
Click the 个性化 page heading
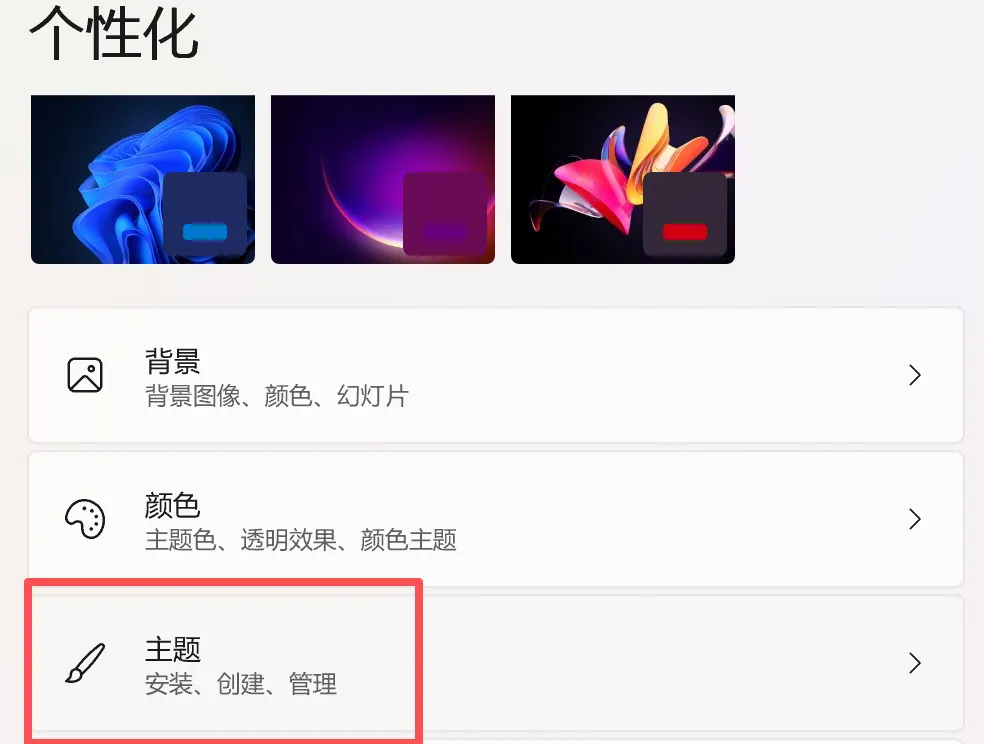point(114,33)
